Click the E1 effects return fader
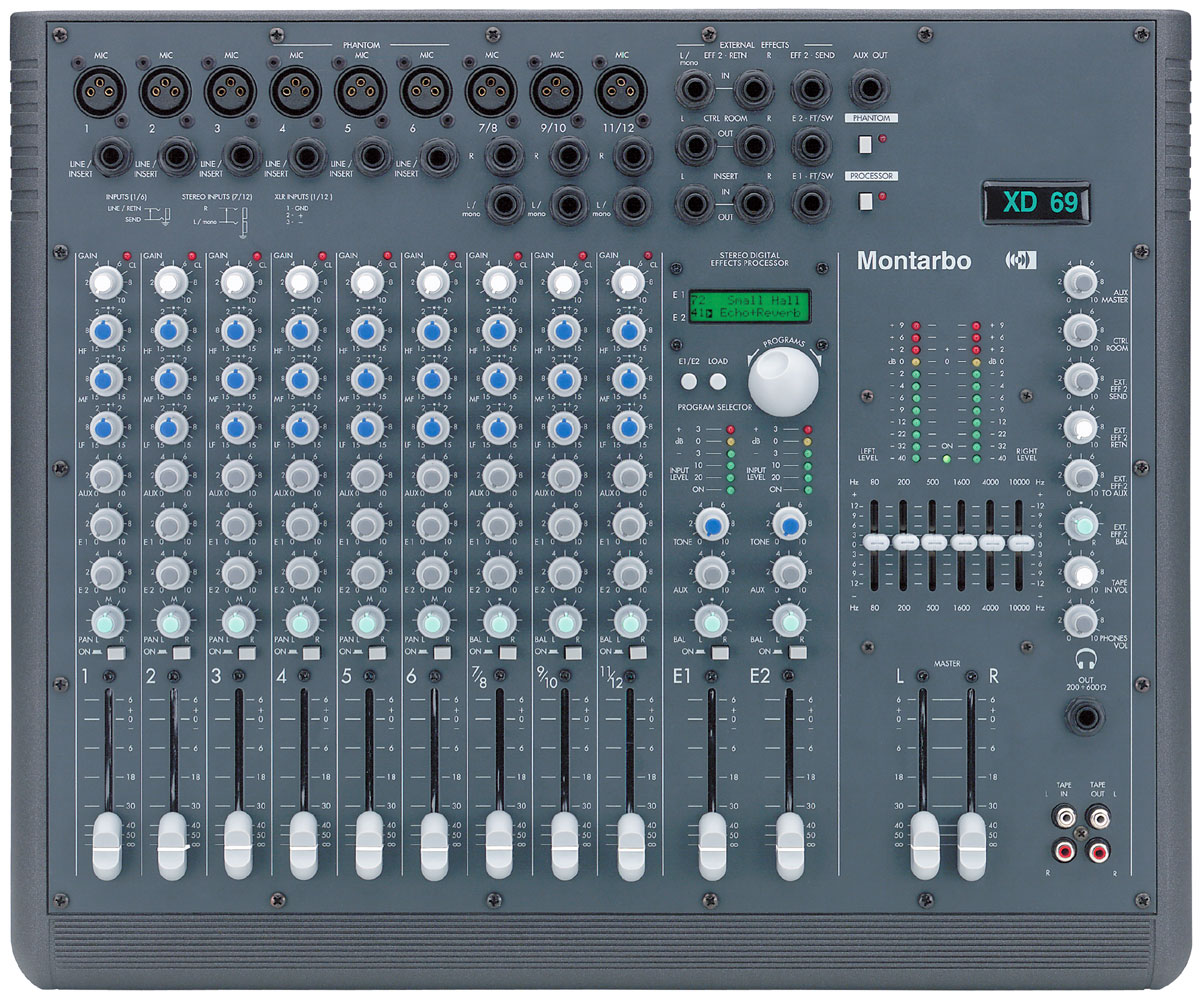The width and height of the screenshot is (1200, 998). (711, 845)
